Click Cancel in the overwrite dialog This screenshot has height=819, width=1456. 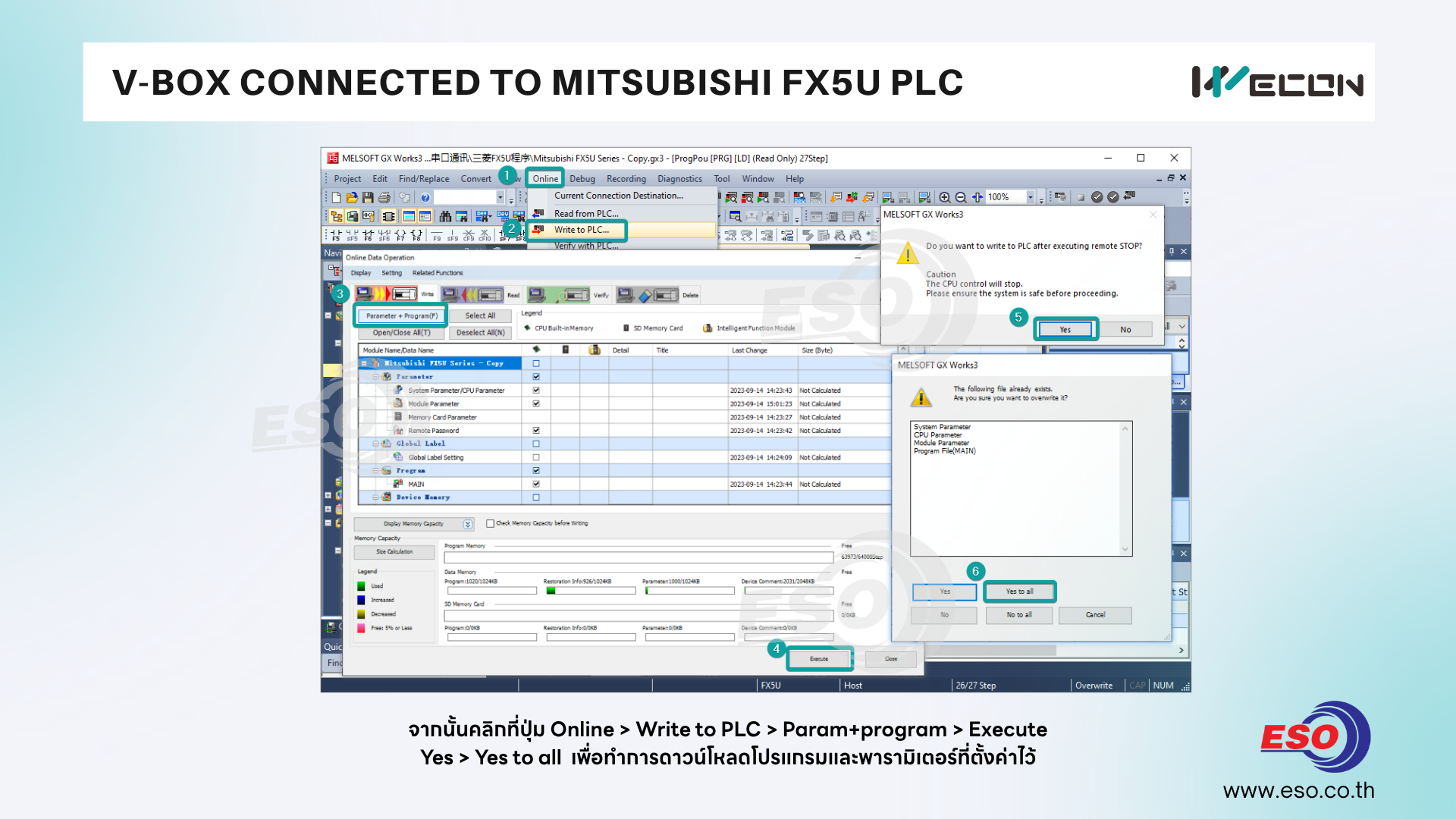coord(1095,615)
